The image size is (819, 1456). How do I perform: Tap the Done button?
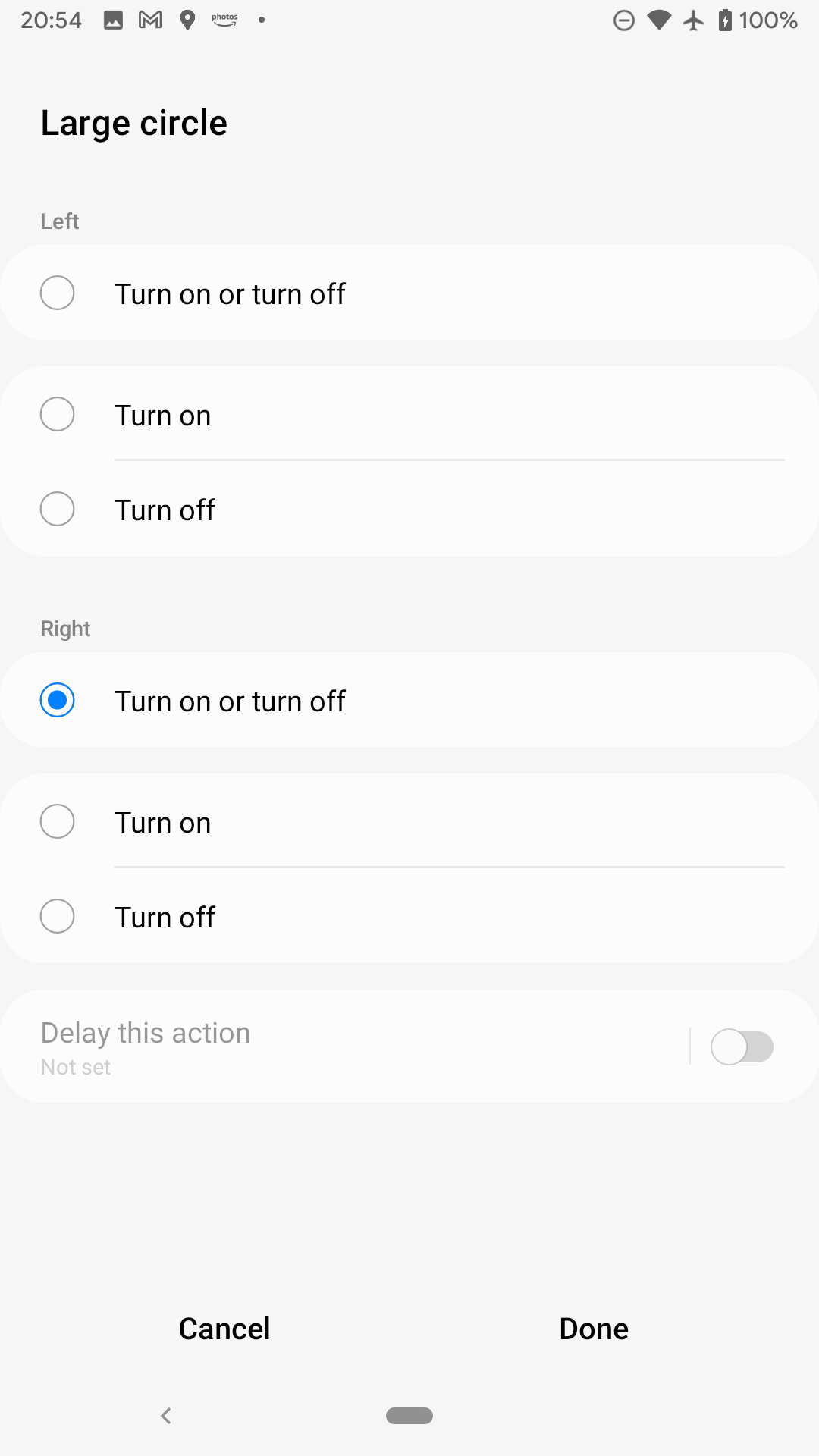tap(594, 1329)
